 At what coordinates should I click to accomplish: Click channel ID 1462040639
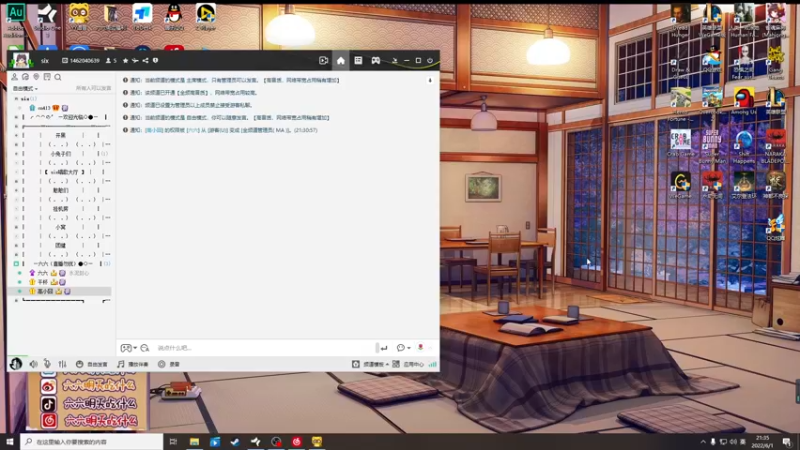click(81, 61)
